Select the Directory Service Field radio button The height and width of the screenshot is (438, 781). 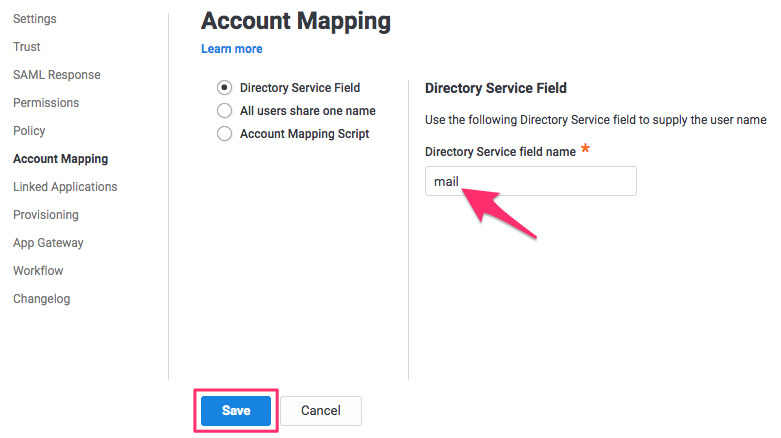pyautogui.click(x=225, y=88)
